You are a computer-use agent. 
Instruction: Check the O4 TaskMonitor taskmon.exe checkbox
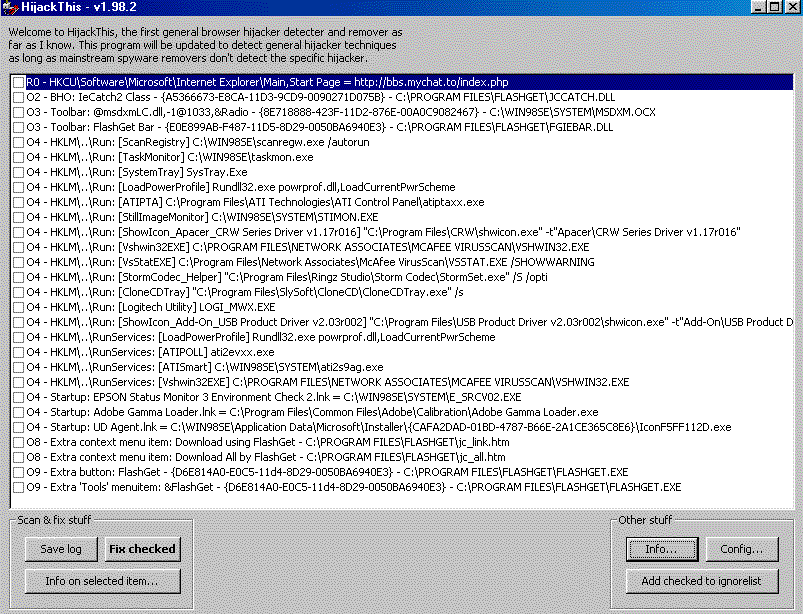click(x=18, y=157)
